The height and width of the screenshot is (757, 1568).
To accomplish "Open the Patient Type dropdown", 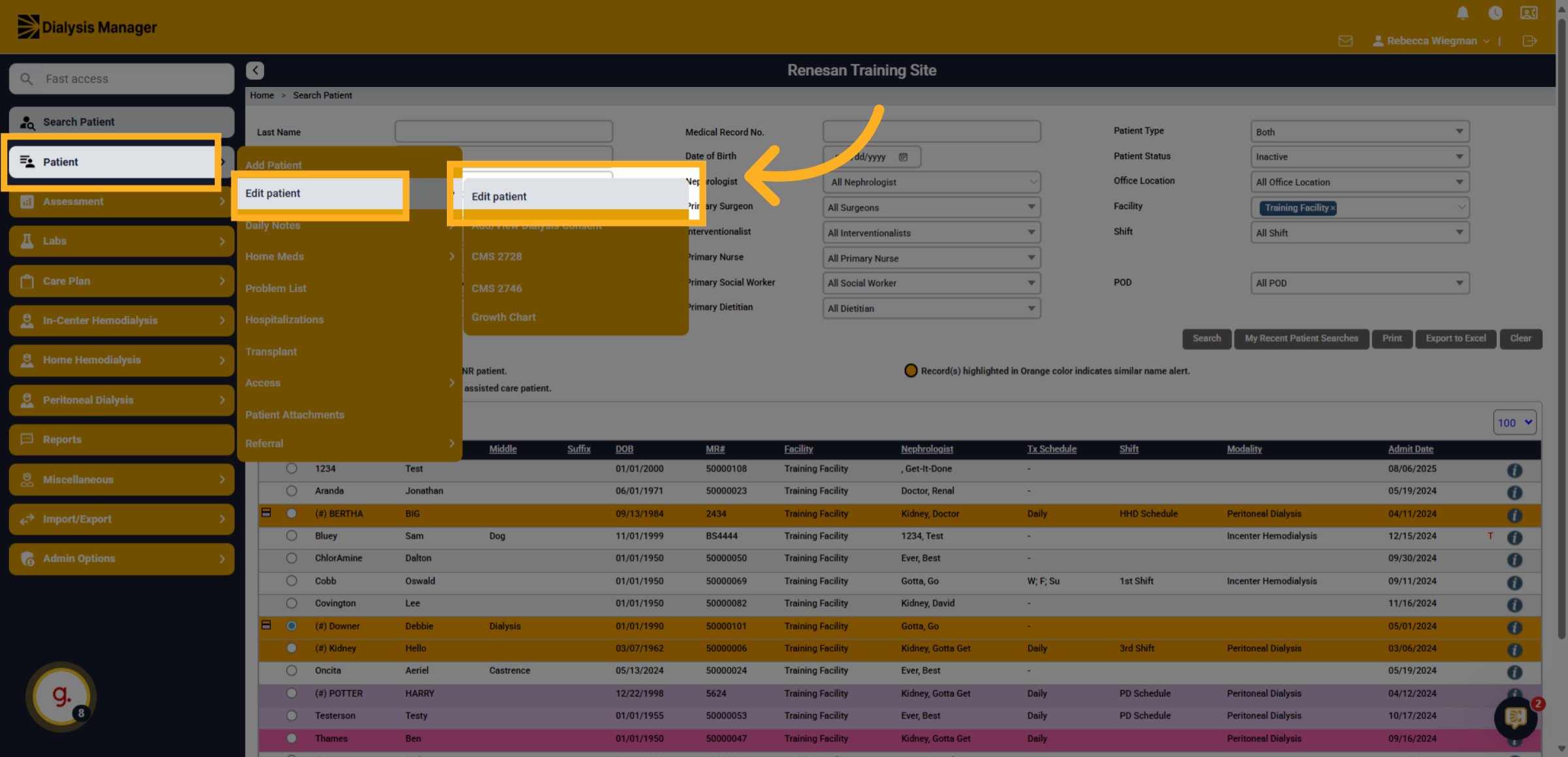I will click(1360, 131).
